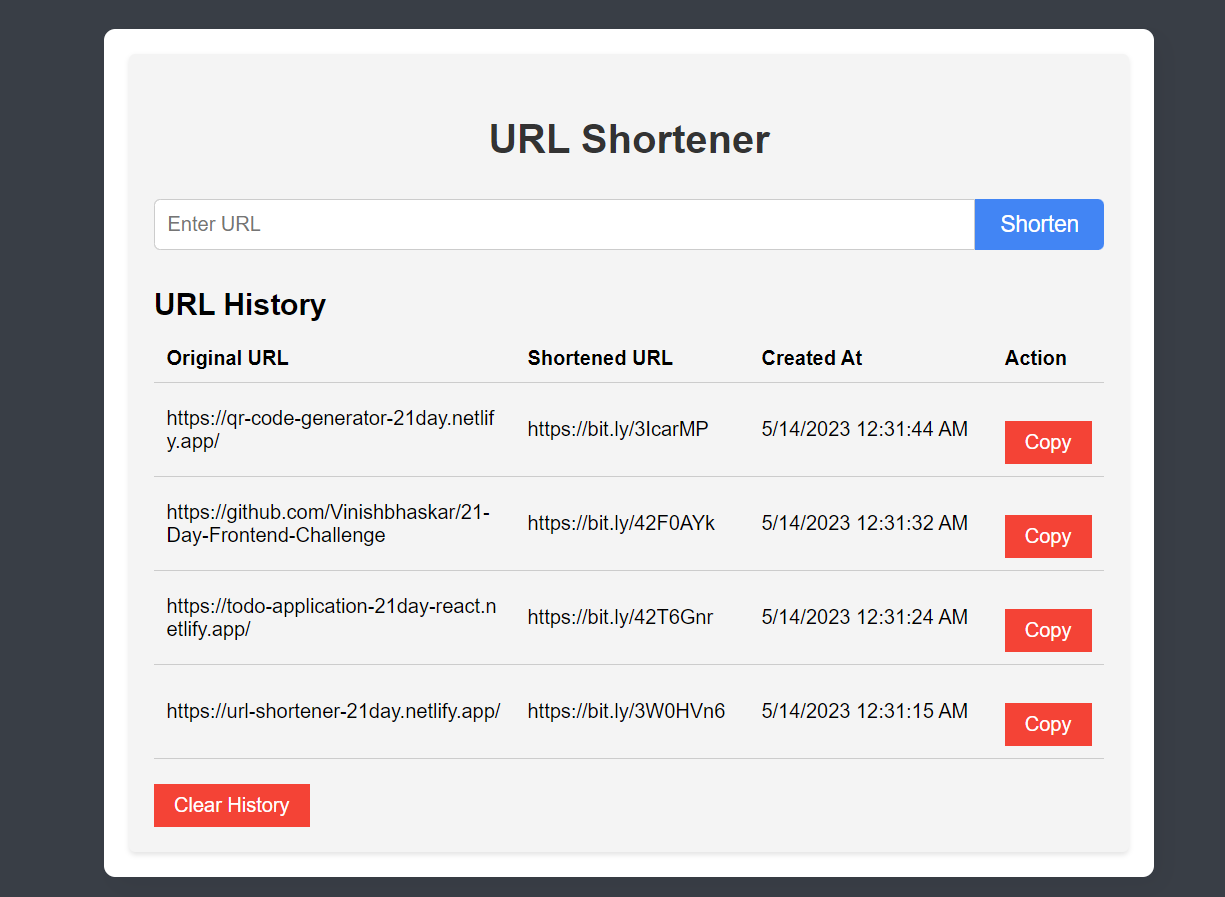Viewport: 1225px width, 897px height.
Task: Copy the bit.ly/3W0HVn6 shortened link
Action: tap(1048, 724)
